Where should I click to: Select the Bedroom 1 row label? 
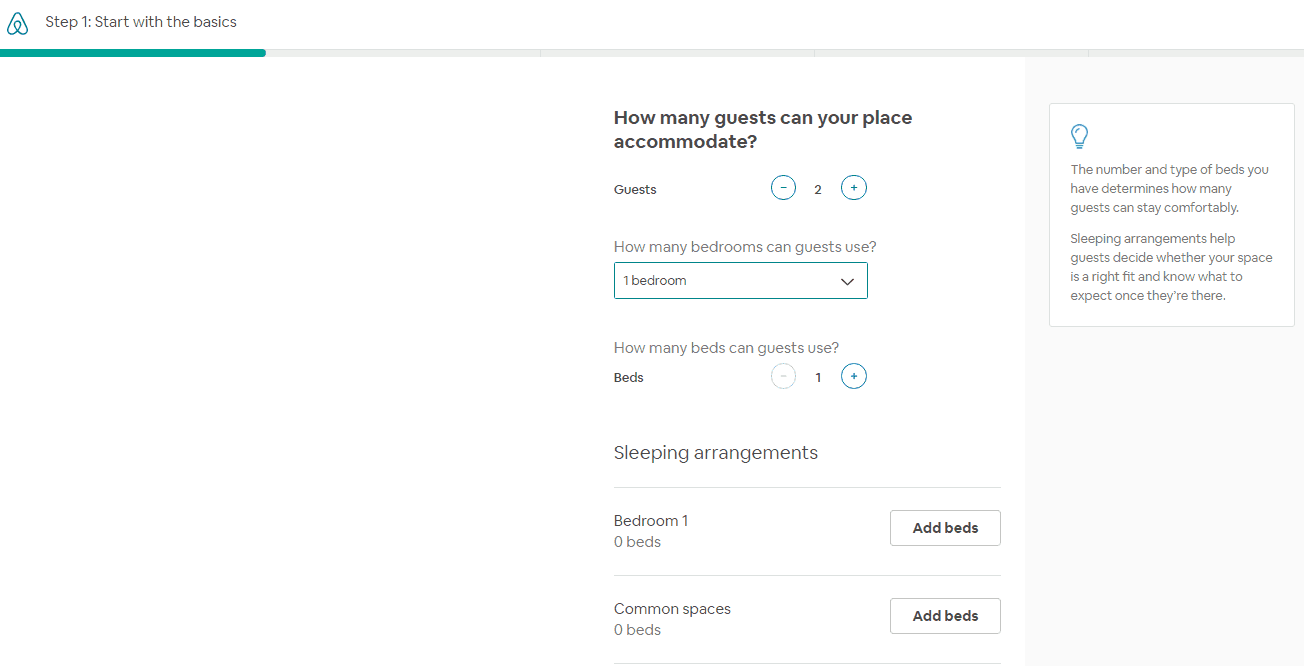point(651,521)
